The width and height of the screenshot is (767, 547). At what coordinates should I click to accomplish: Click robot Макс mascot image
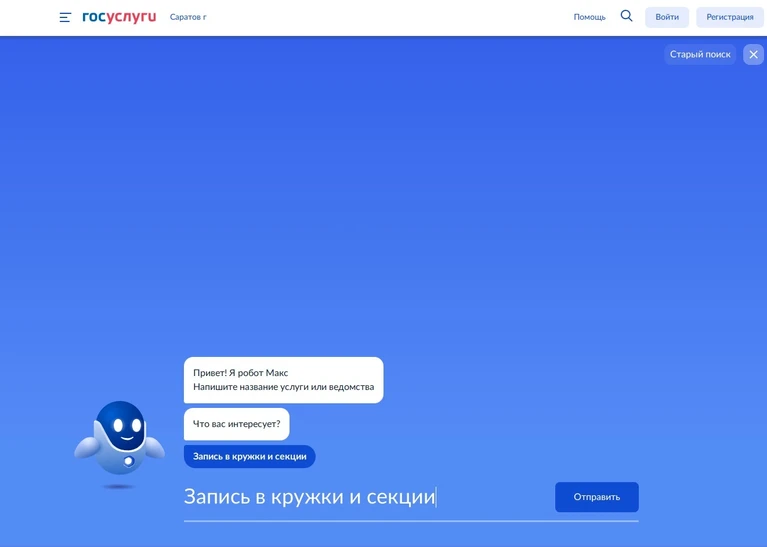pos(119,444)
